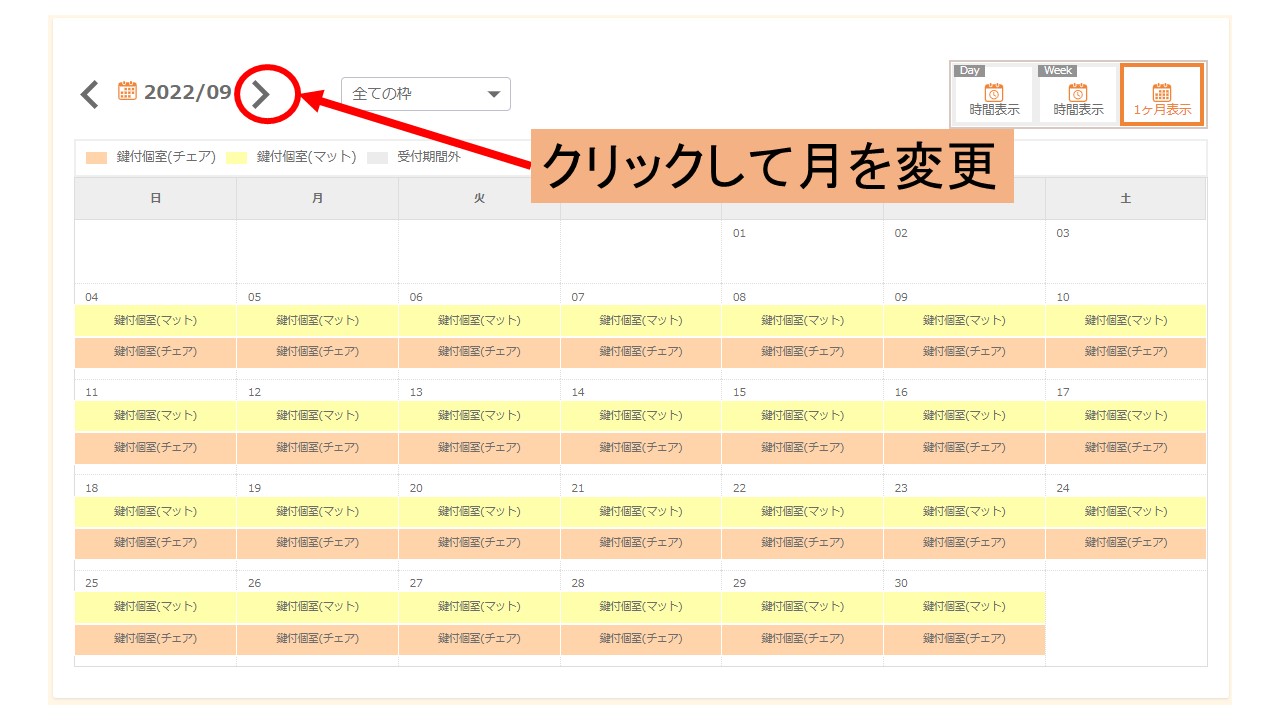
Task: Select the 1ヶ月表示 month view
Action: pos(1162,95)
